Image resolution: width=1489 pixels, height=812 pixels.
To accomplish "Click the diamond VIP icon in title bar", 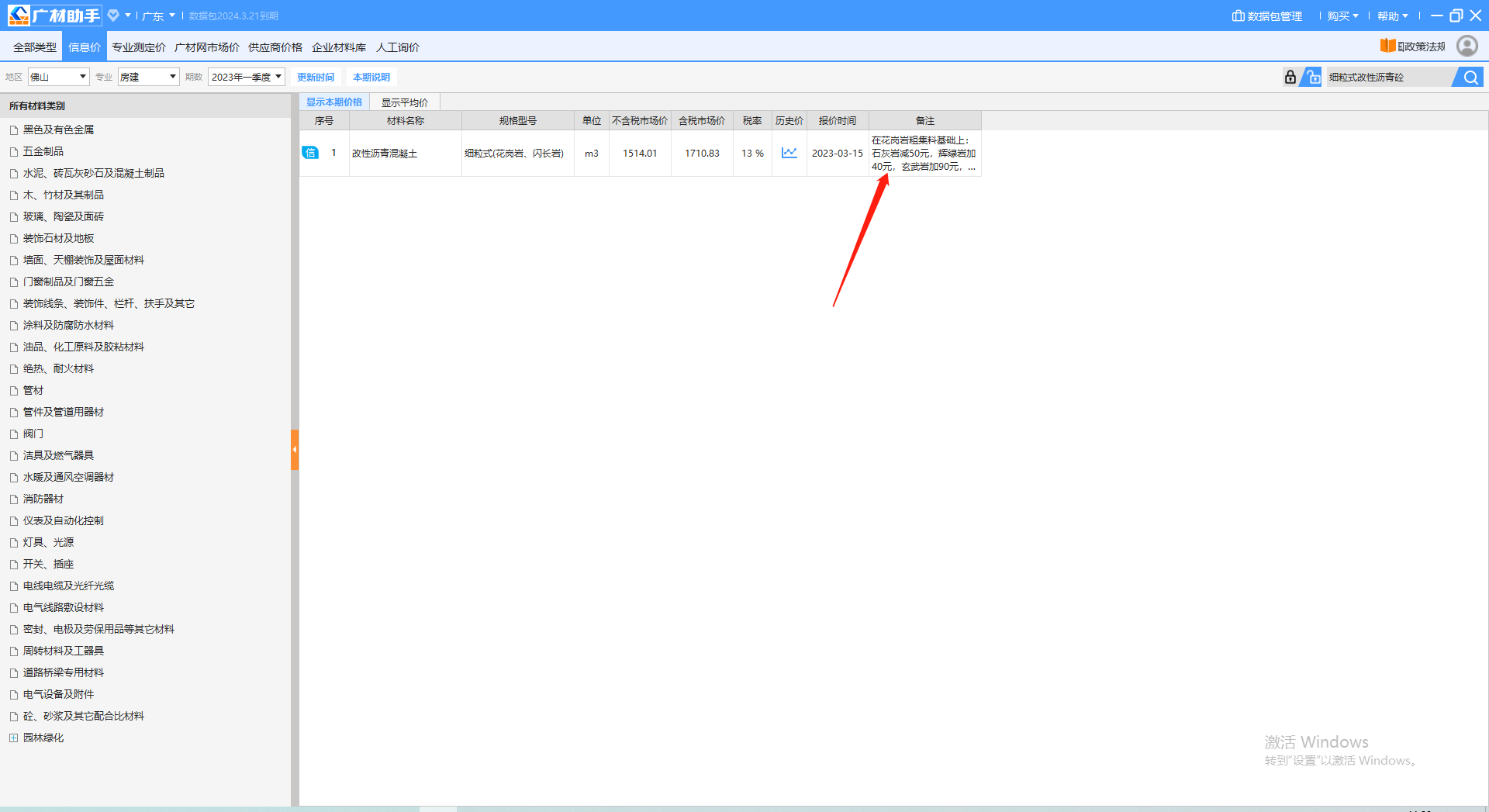I will pos(113,16).
